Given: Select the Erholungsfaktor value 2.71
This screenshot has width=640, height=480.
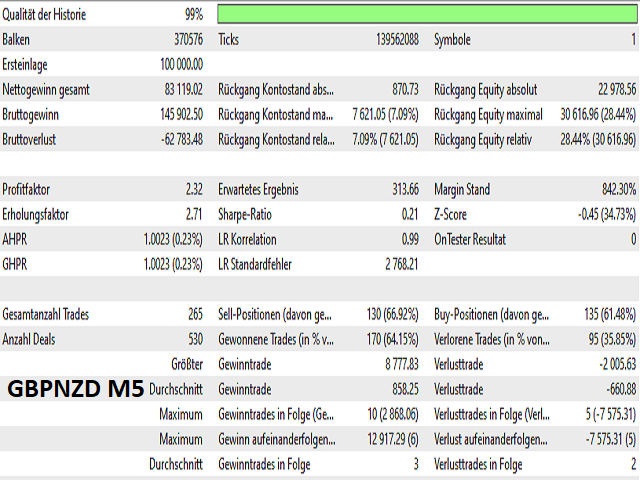Looking at the screenshot, I should click(x=194, y=214).
